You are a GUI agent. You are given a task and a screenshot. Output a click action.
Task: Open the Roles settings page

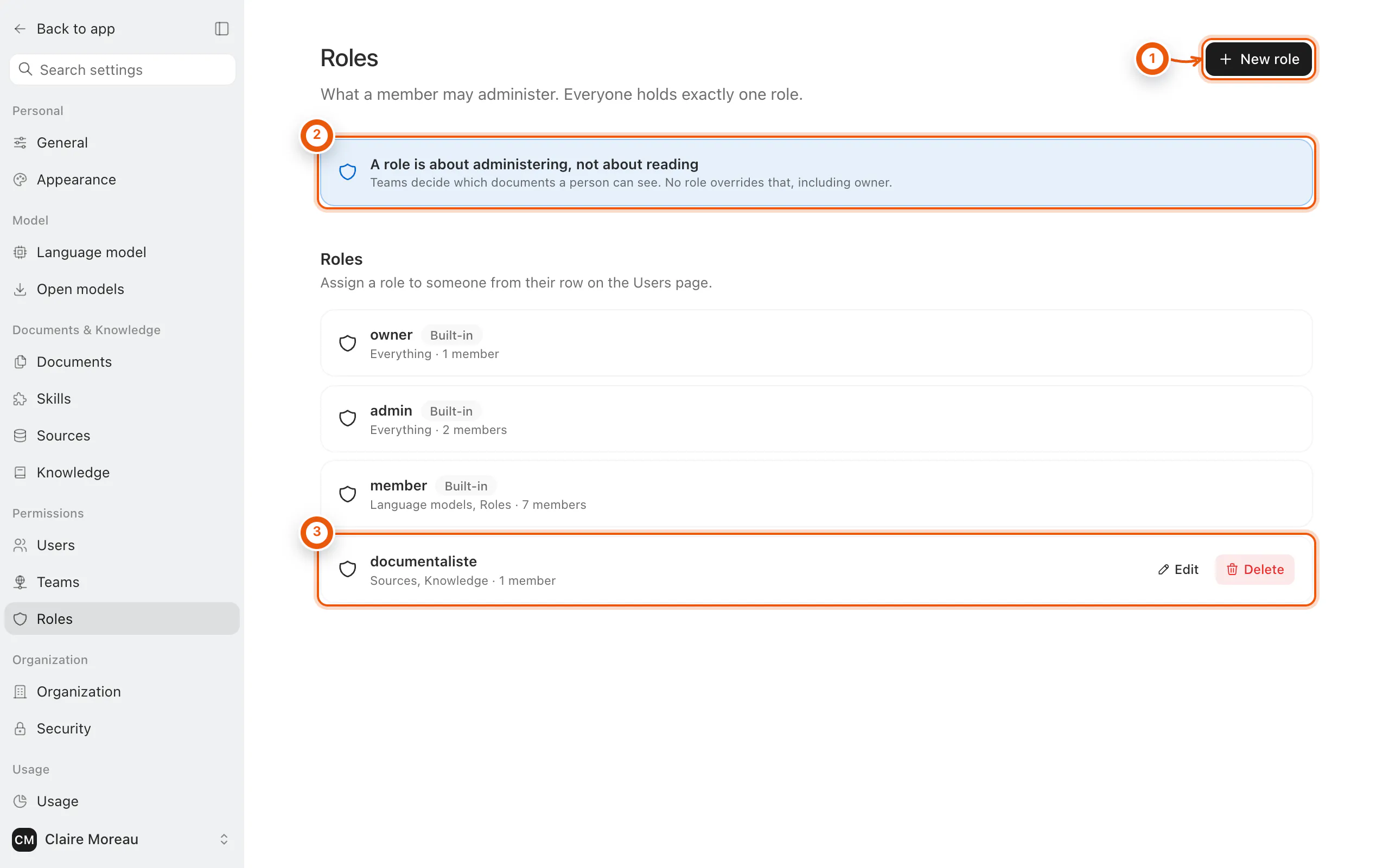point(122,619)
